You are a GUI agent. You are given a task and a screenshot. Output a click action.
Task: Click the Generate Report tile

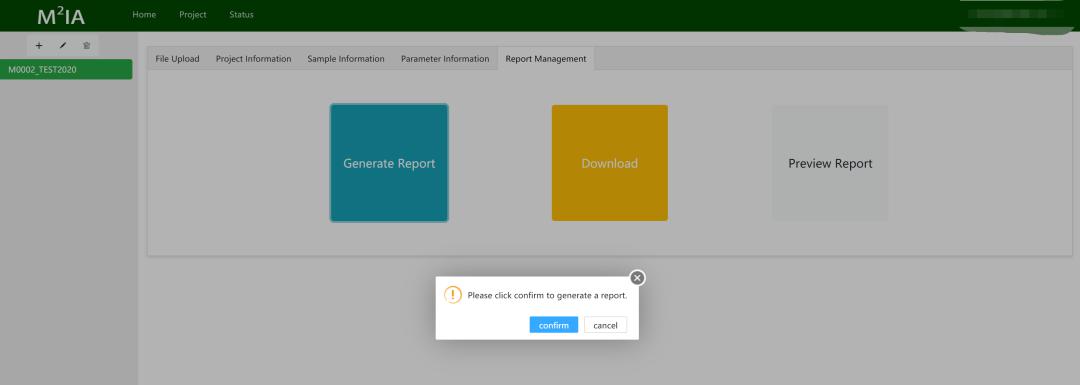tap(389, 163)
